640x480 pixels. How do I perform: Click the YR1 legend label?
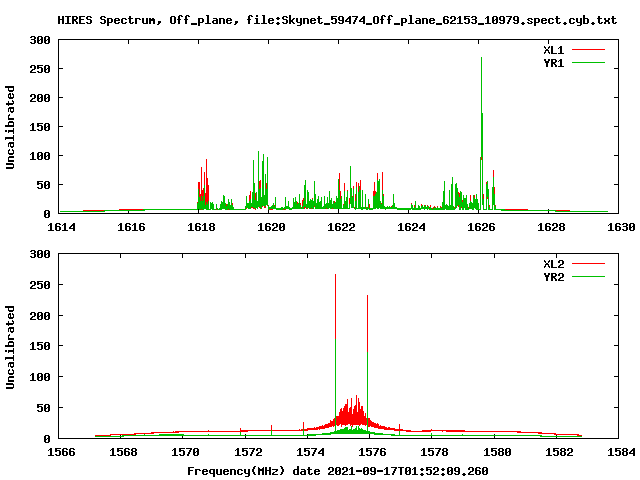553,63
